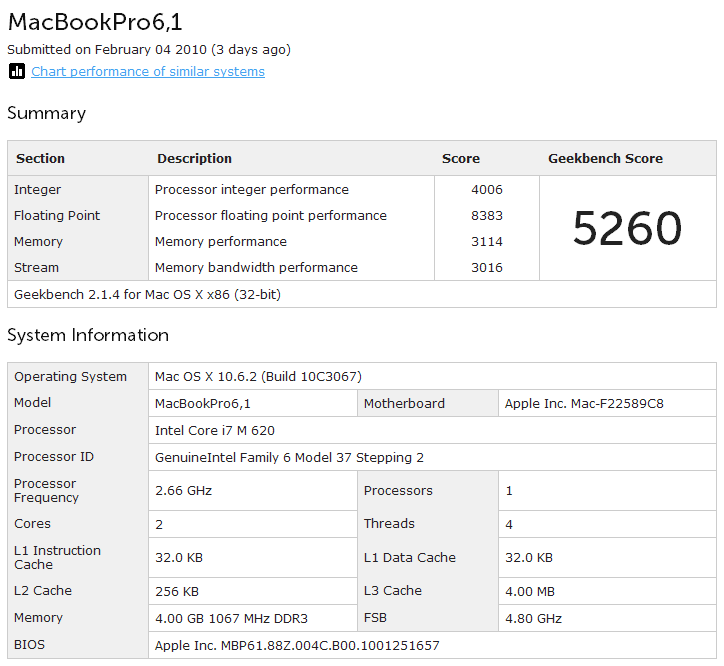Click the 2.66 GHz processor frequency value
The height and width of the screenshot is (666, 724).
[183, 490]
